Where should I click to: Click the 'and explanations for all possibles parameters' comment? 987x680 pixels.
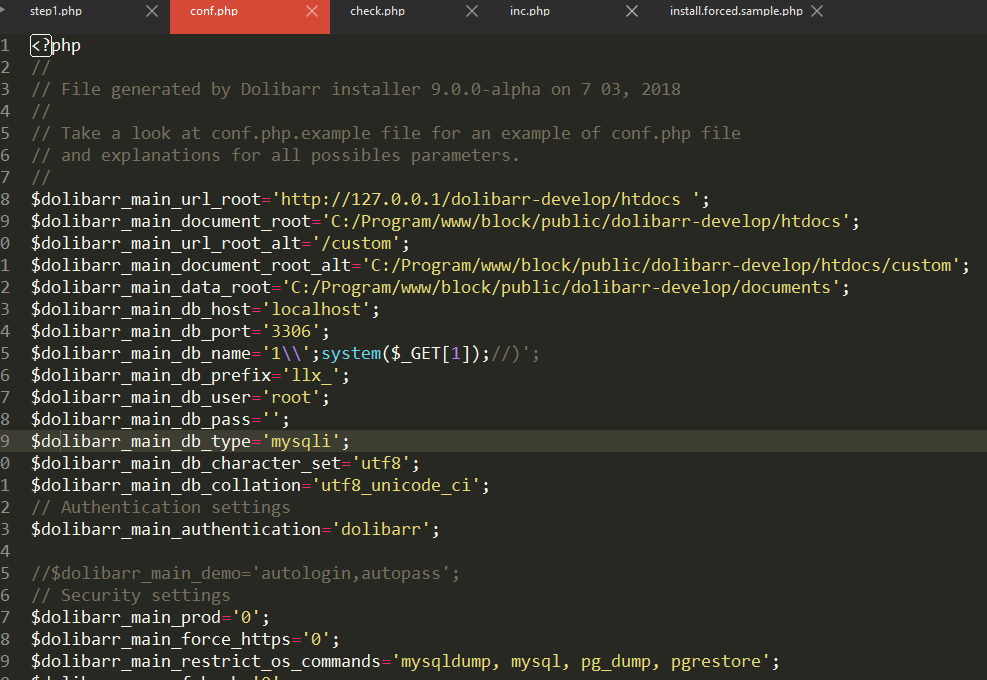(276, 156)
